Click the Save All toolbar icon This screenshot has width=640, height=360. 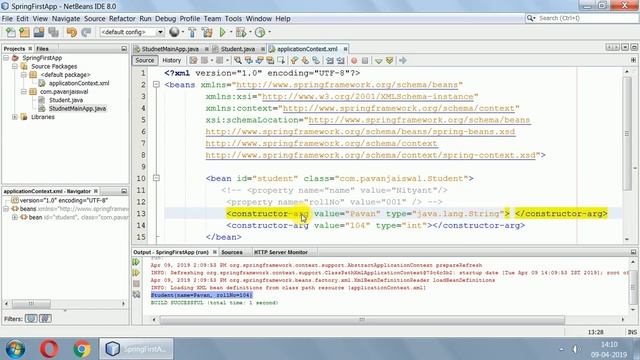point(53,32)
